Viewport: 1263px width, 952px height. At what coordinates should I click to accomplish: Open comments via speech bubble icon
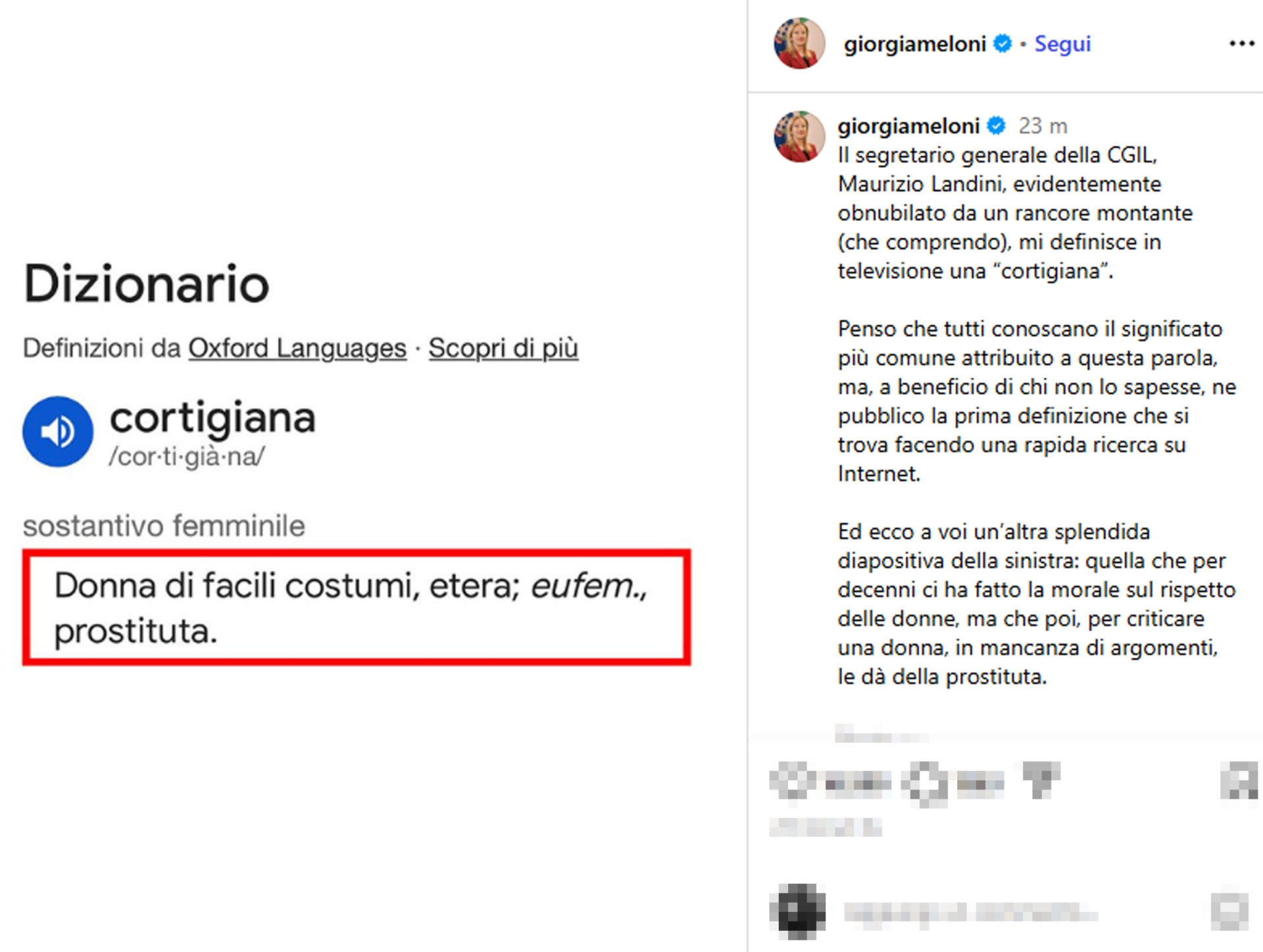(x=924, y=782)
